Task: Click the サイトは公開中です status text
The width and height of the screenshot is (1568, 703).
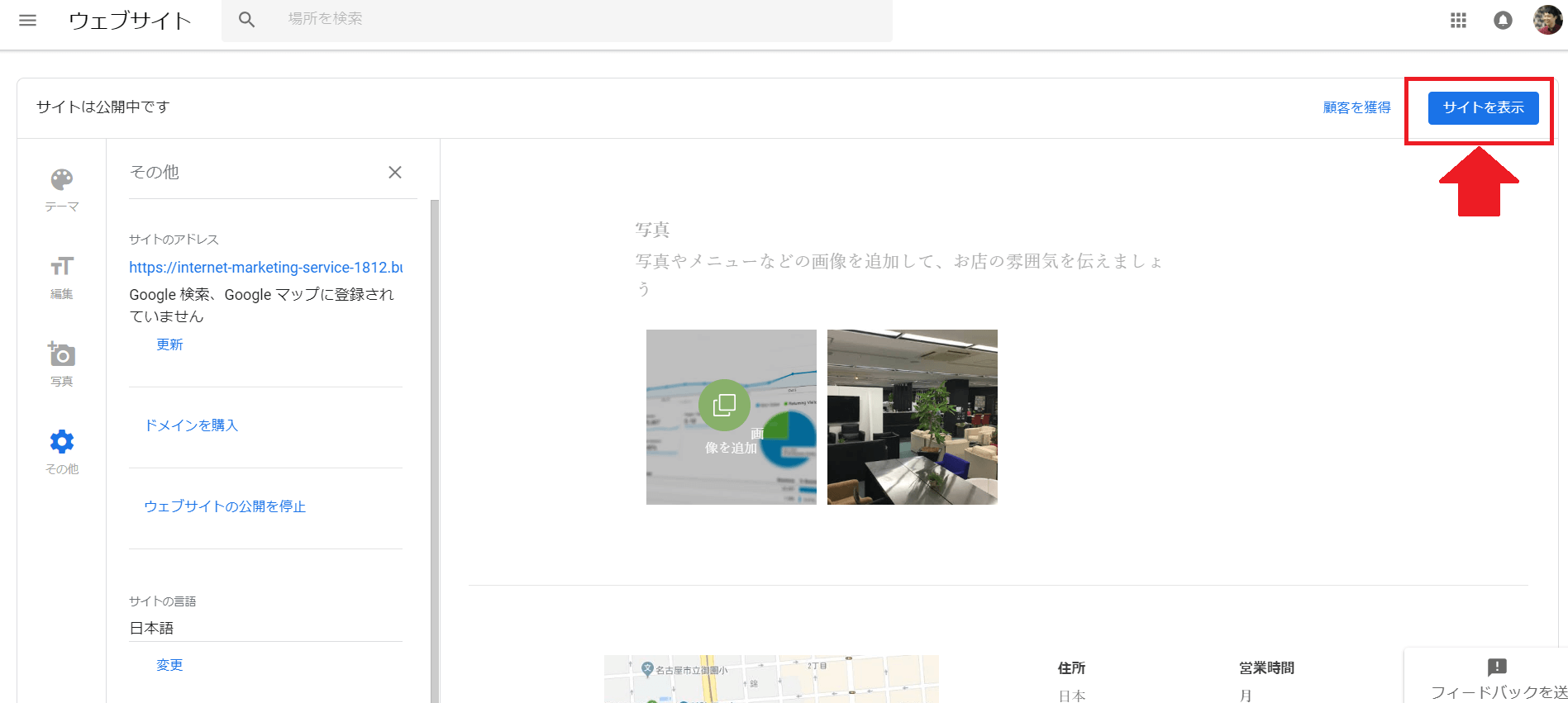Action: point(103,107)
